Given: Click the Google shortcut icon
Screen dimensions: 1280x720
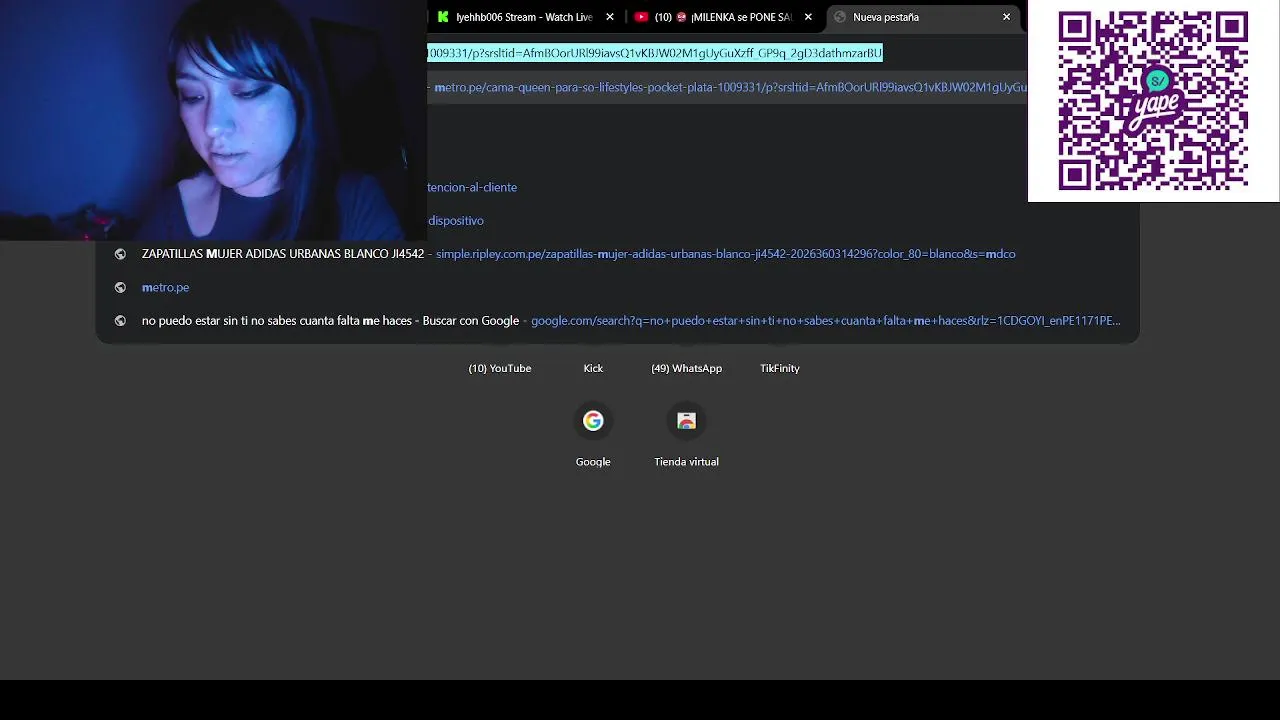Looking at the screenshot, I should pyautogui.click(x=593, y=421).
